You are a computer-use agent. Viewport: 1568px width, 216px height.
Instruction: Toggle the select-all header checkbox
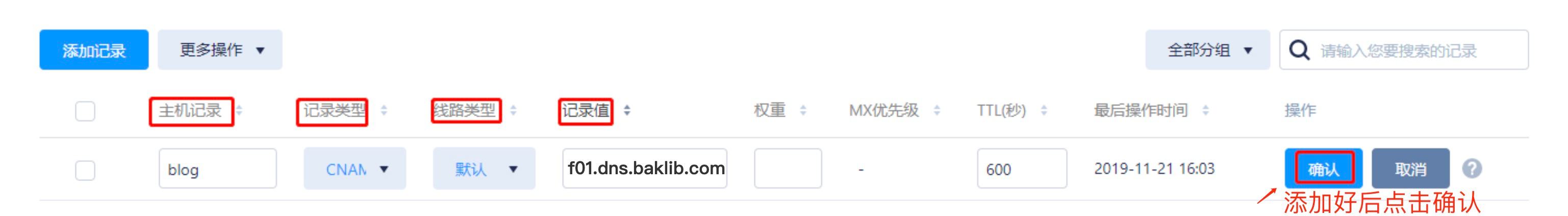[x=85, y=111]
